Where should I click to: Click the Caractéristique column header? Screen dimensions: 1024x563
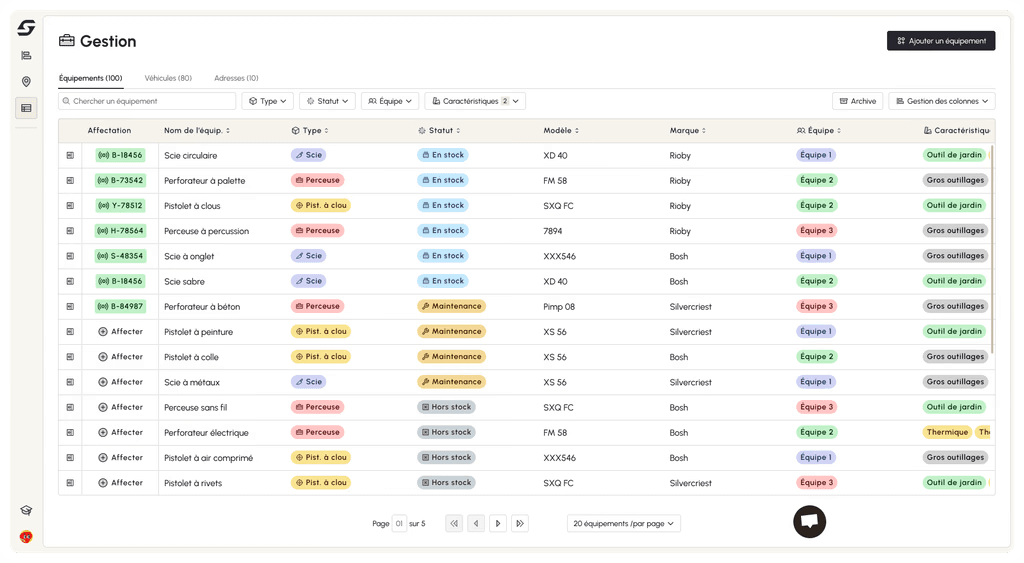(x=957, y=131)
